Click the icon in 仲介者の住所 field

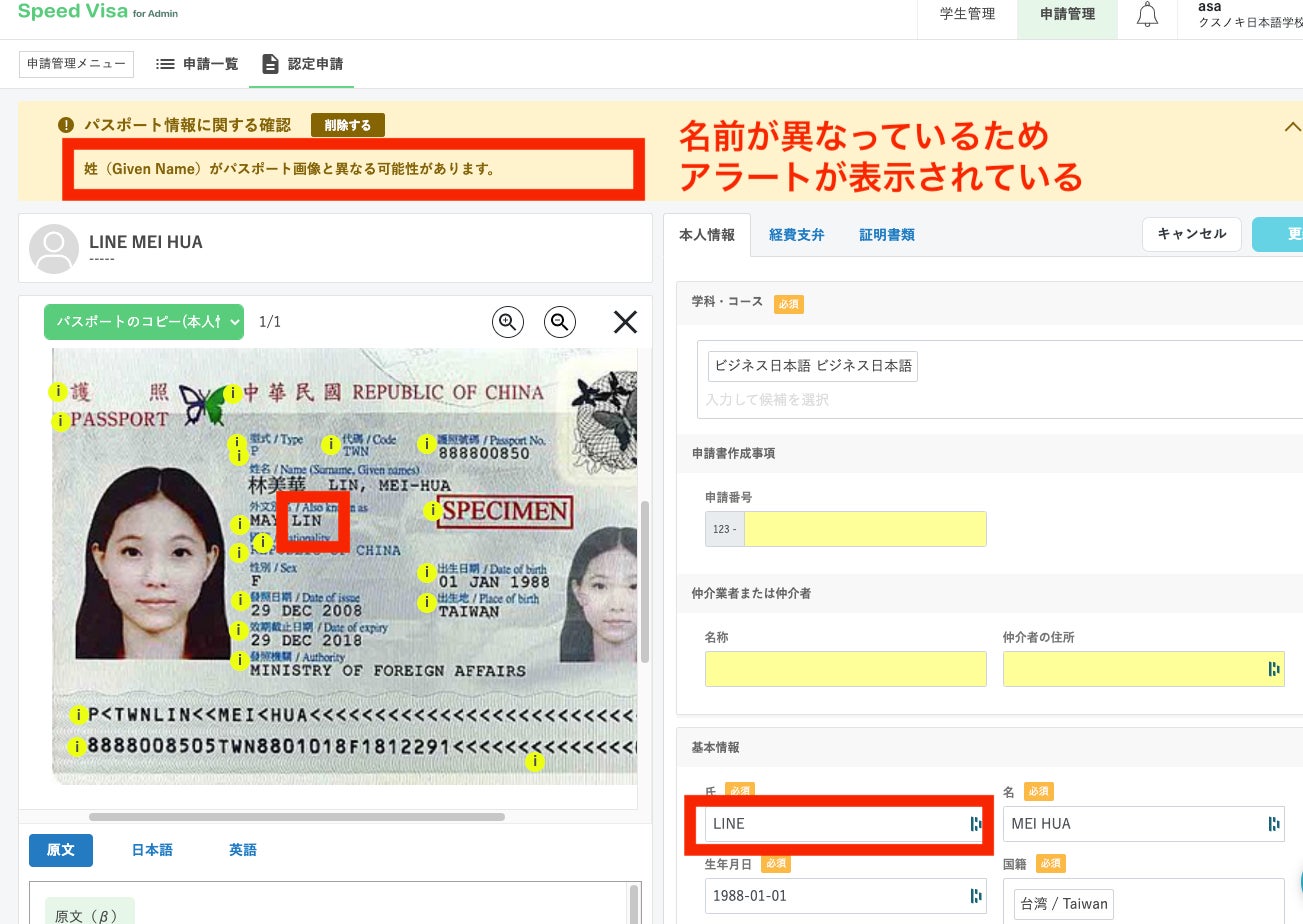1273,669
